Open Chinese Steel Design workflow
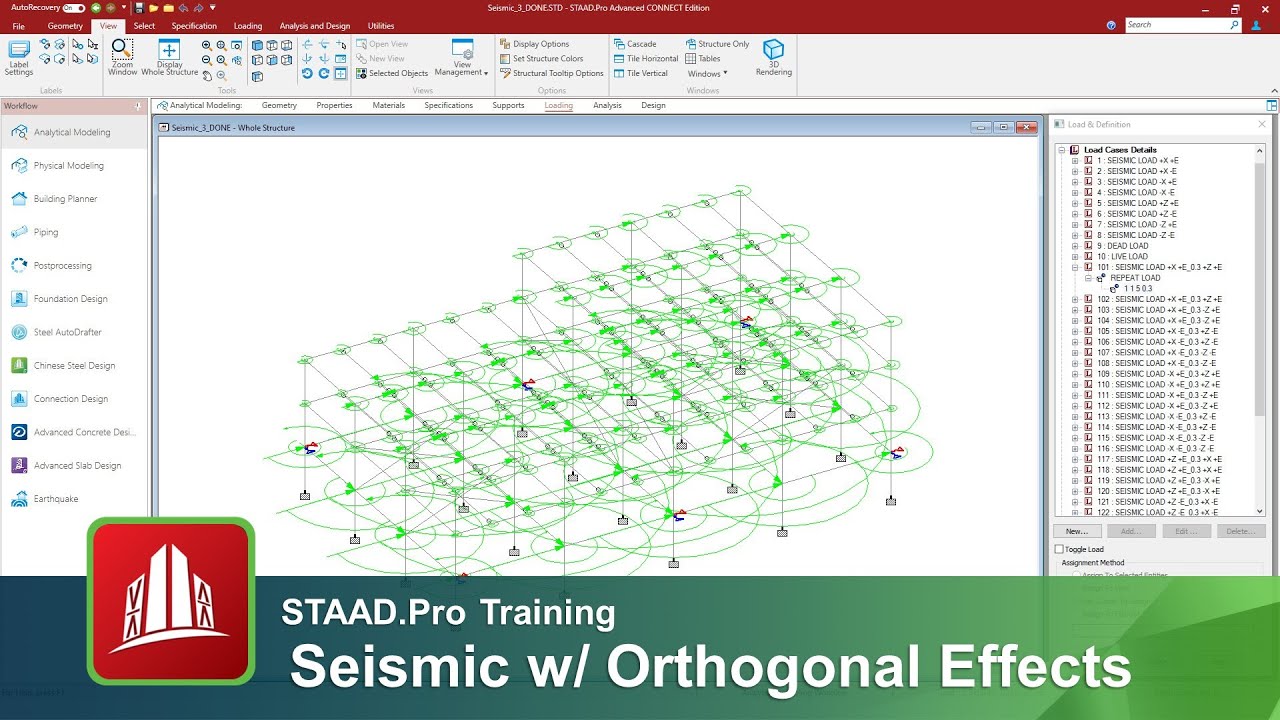 click(75, 366)
